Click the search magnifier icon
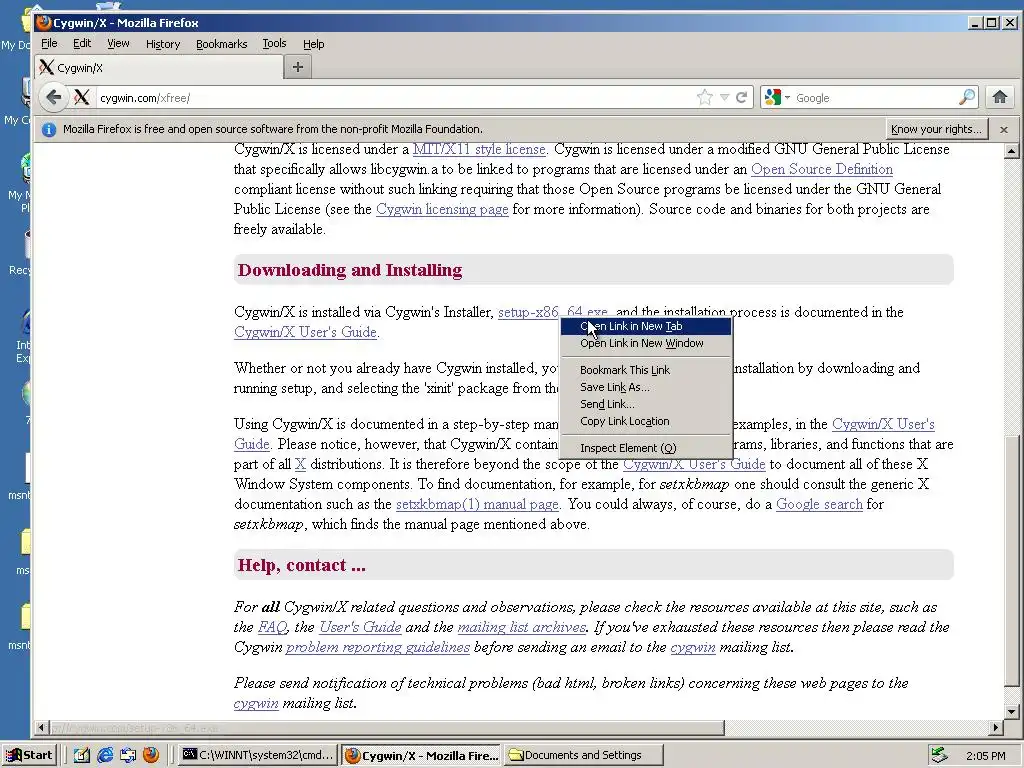 (967, 98)
